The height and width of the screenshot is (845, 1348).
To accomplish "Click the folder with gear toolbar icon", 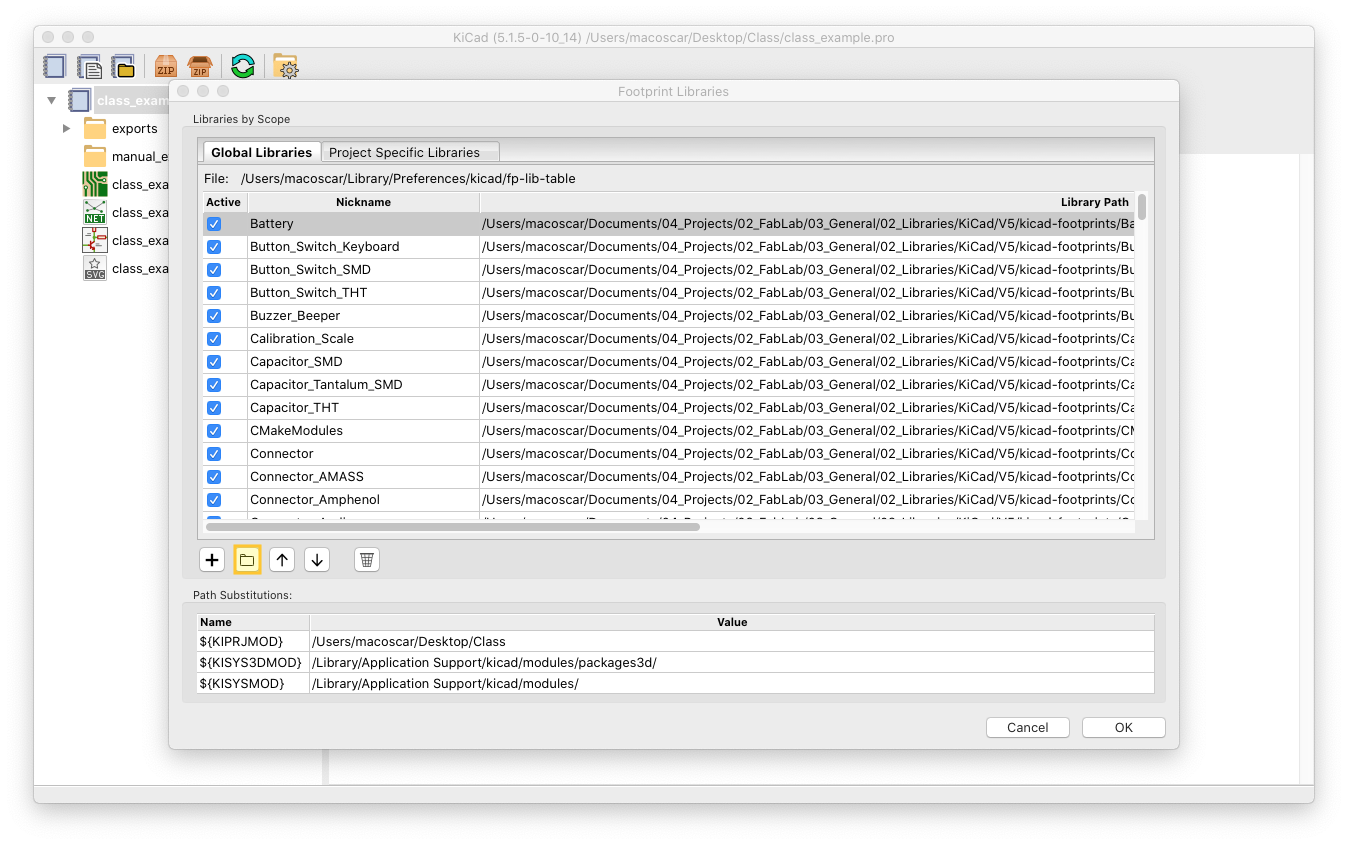I will [x=286, y=67].
